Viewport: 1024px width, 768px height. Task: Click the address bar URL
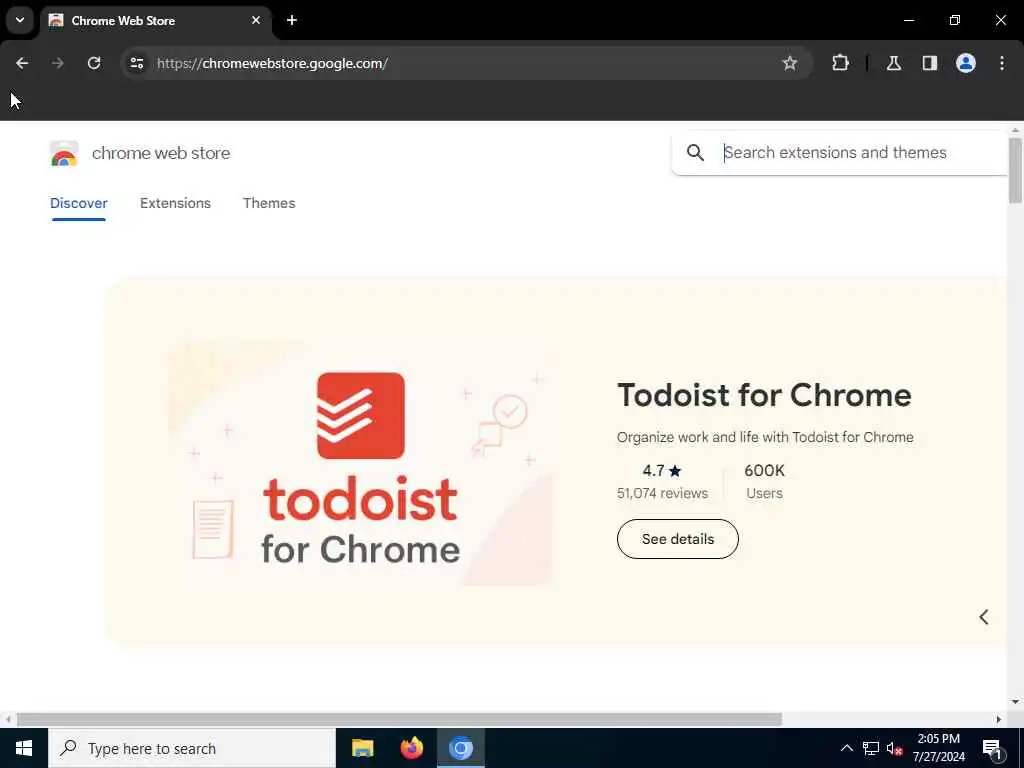click(x=272, y=63)
